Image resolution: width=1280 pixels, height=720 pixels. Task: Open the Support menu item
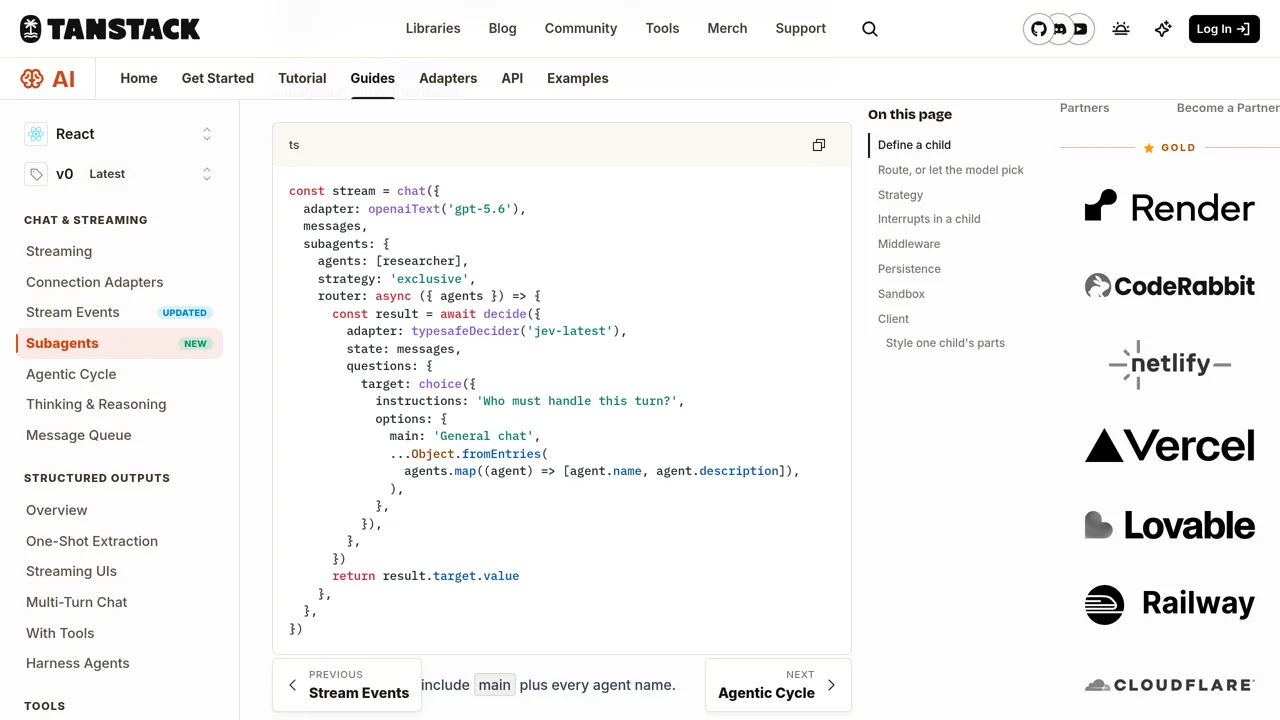801,28
